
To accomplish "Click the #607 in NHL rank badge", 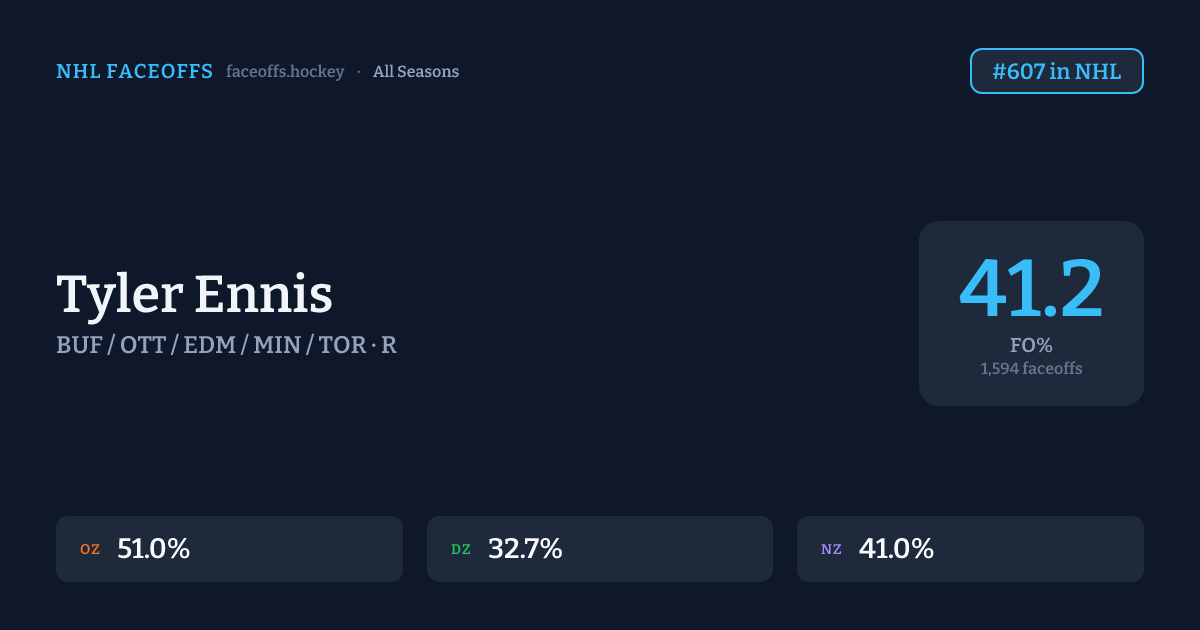I will [1056, 71].
